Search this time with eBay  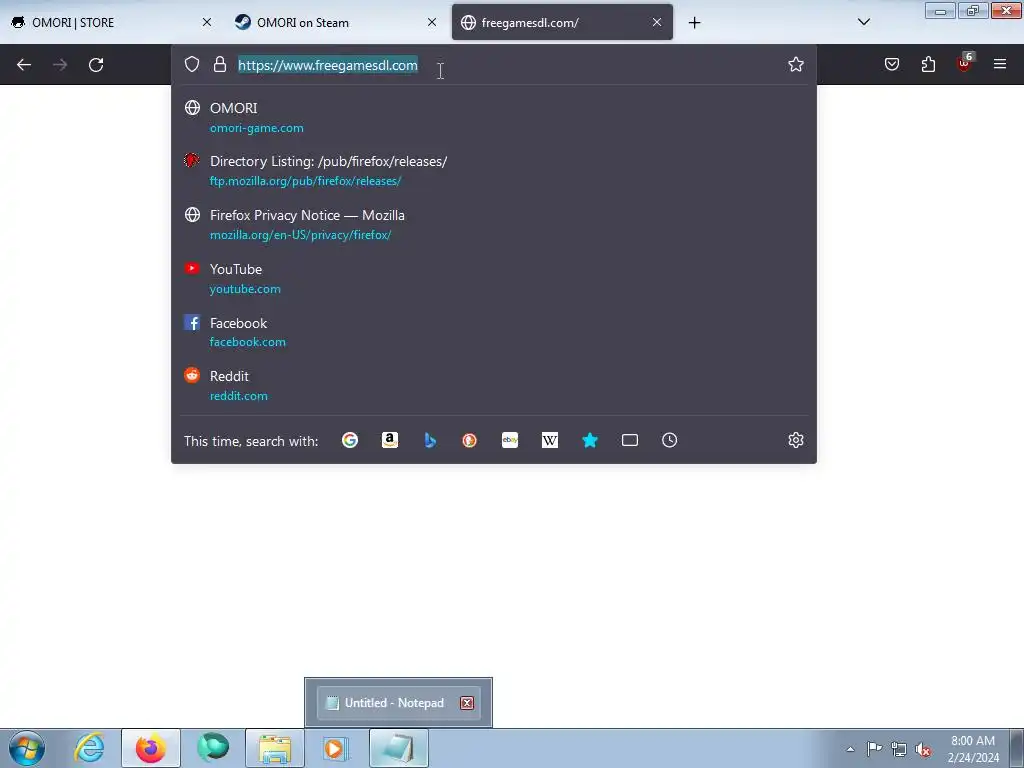coord(510,440)
